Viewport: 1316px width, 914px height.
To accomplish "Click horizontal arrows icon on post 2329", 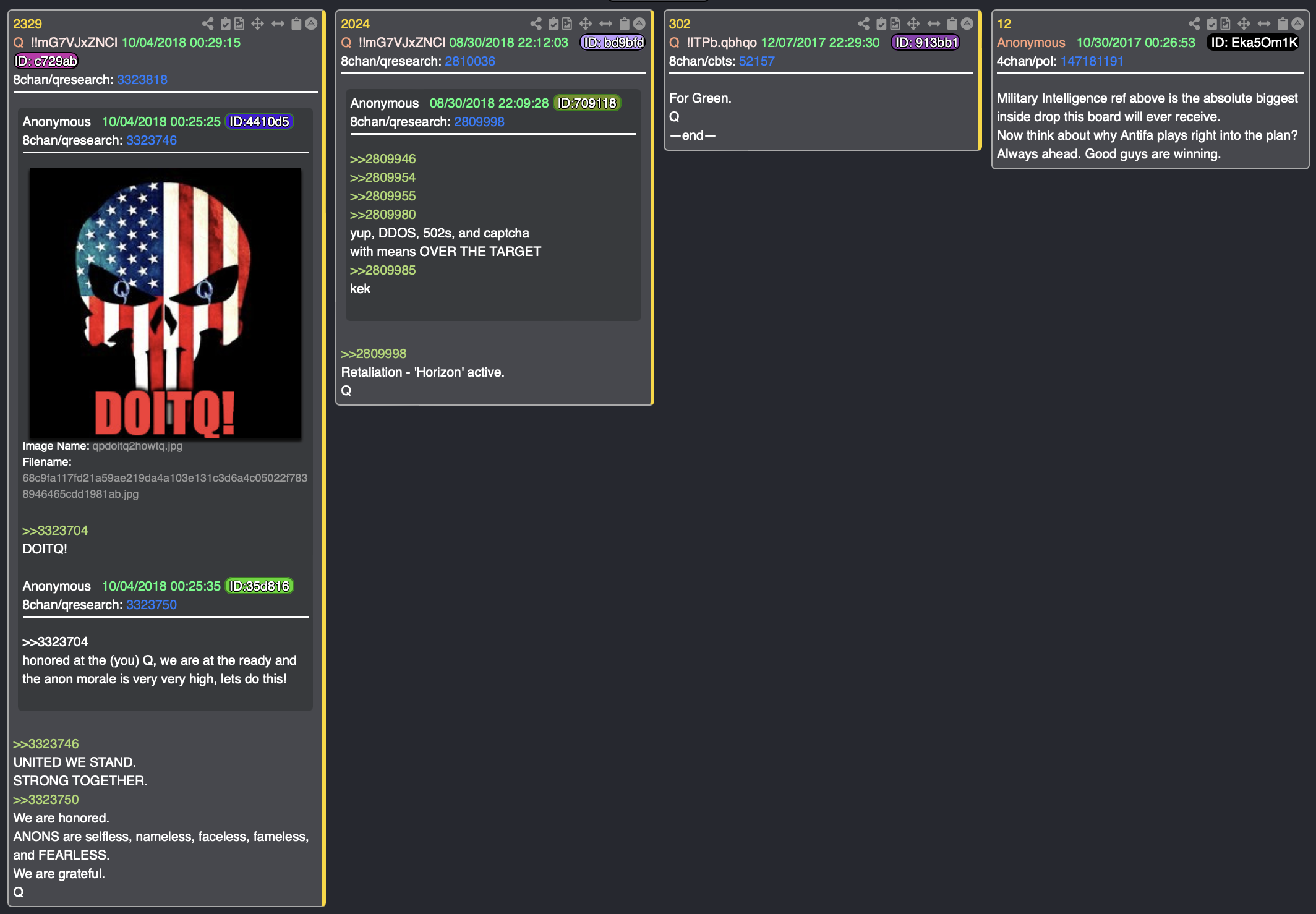I will click(278, 23).
